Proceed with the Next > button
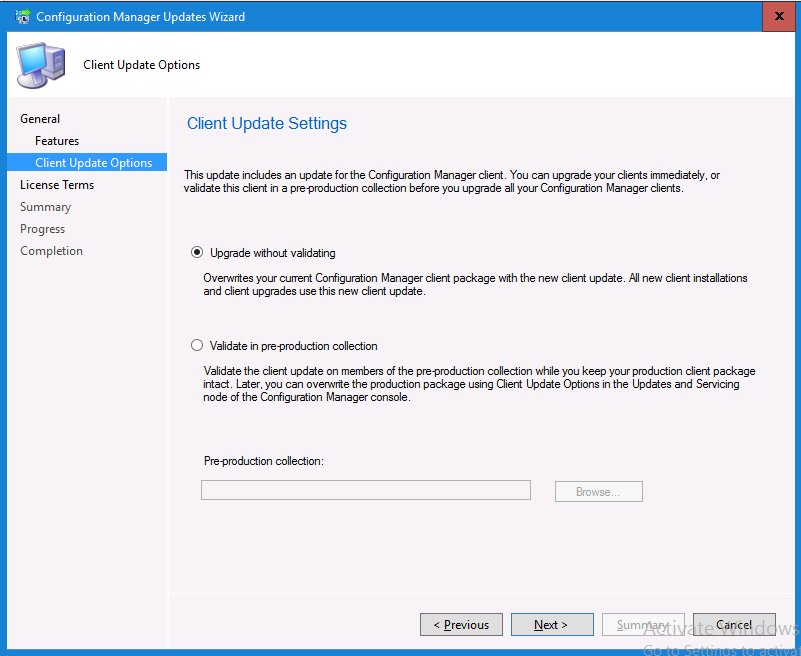This screenshot has height=656, width=801. pos(552,624)
